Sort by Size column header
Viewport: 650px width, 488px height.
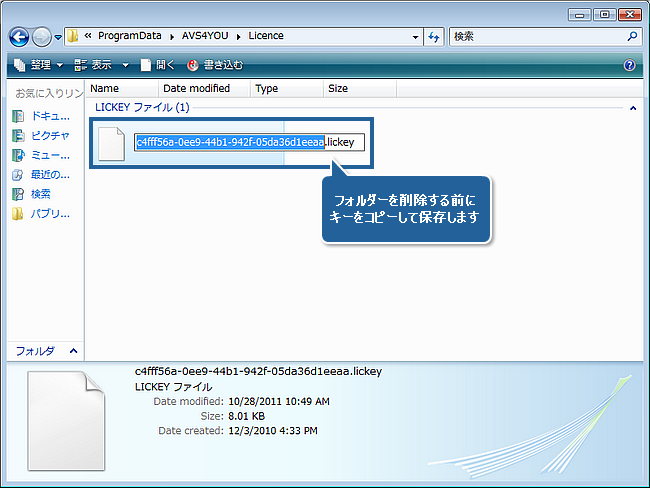pos(360,88)
